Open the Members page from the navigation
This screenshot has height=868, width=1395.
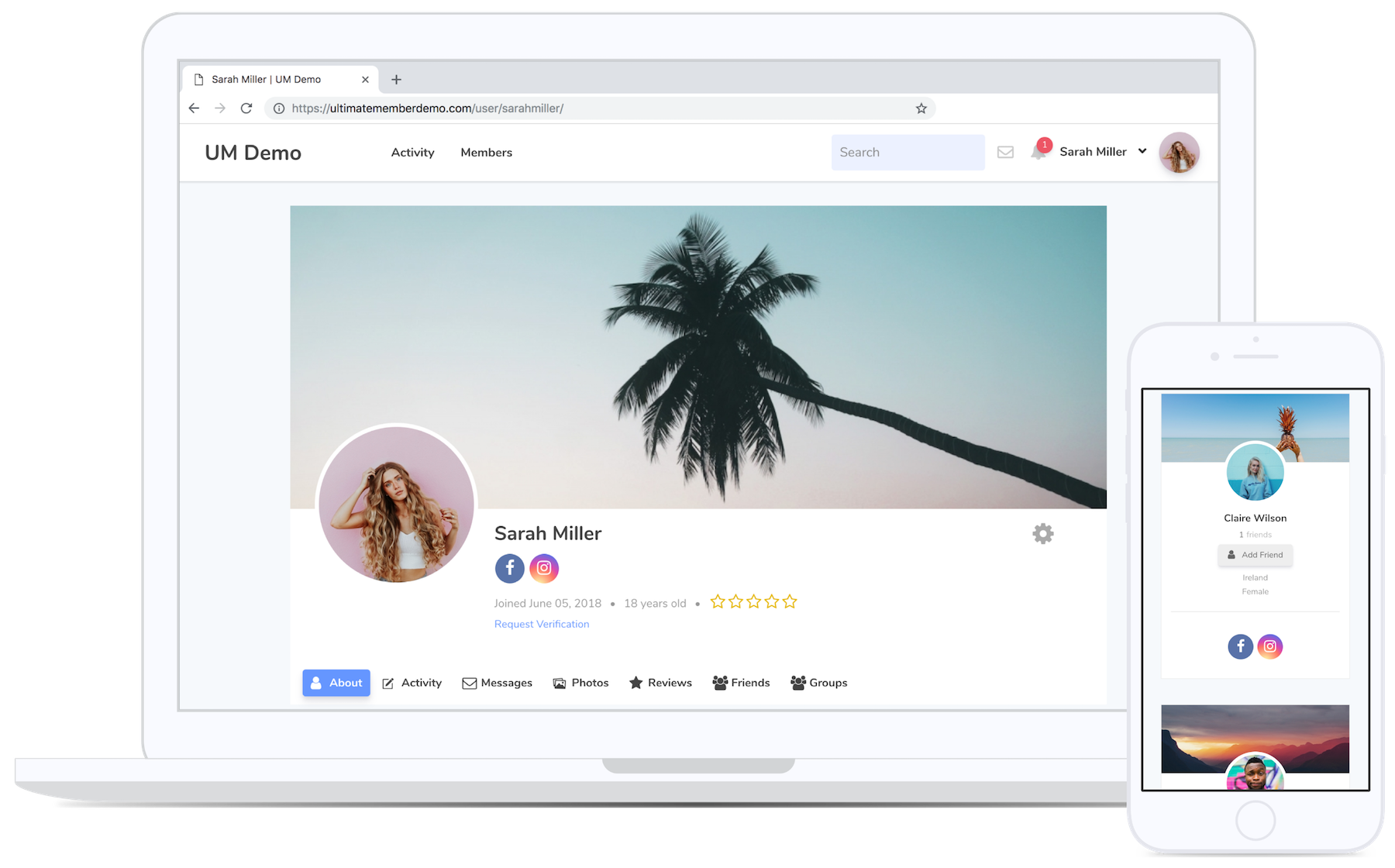coord(486,152)
